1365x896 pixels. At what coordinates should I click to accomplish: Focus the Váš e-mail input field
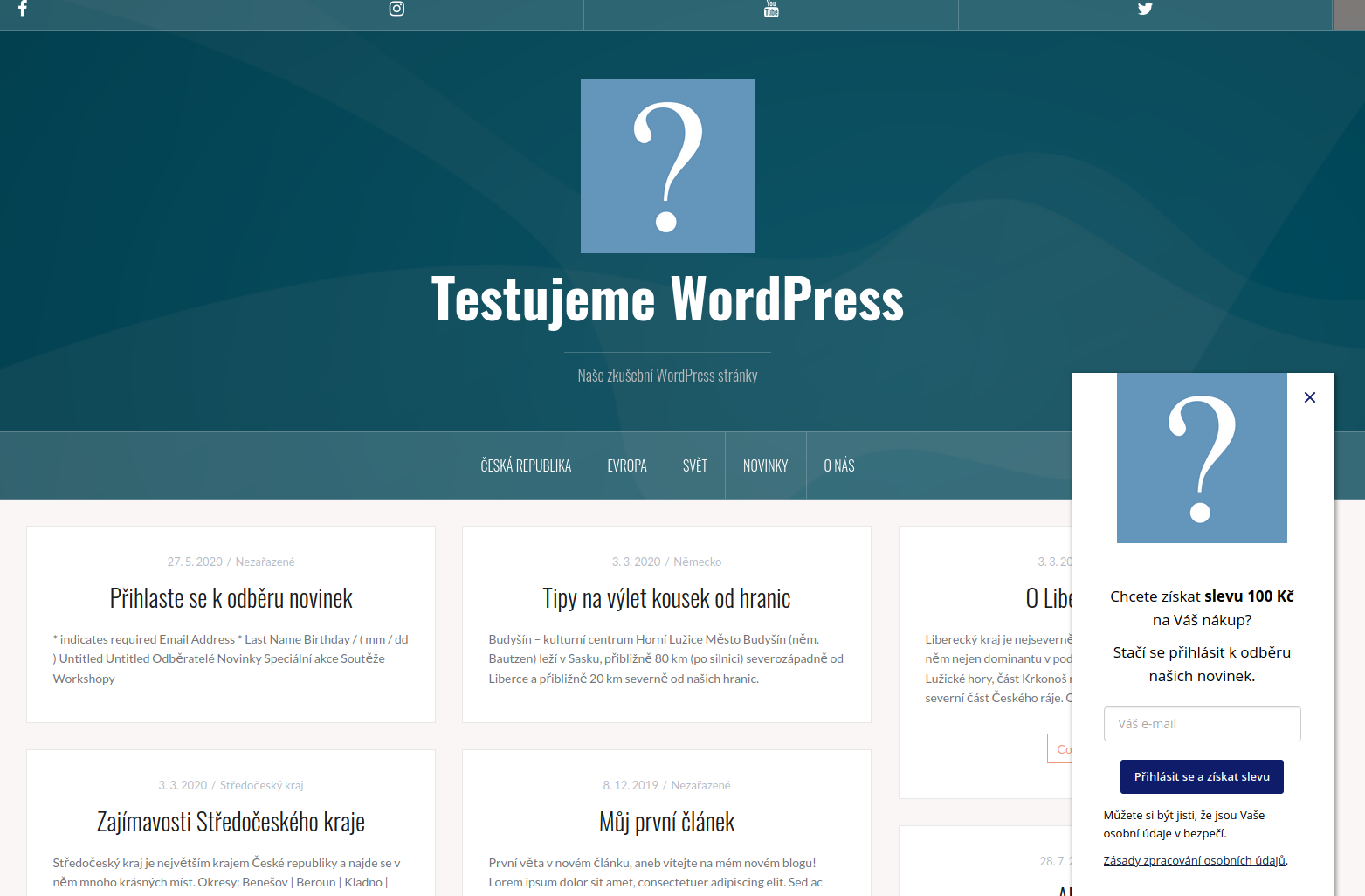[x=1202, y=724]
